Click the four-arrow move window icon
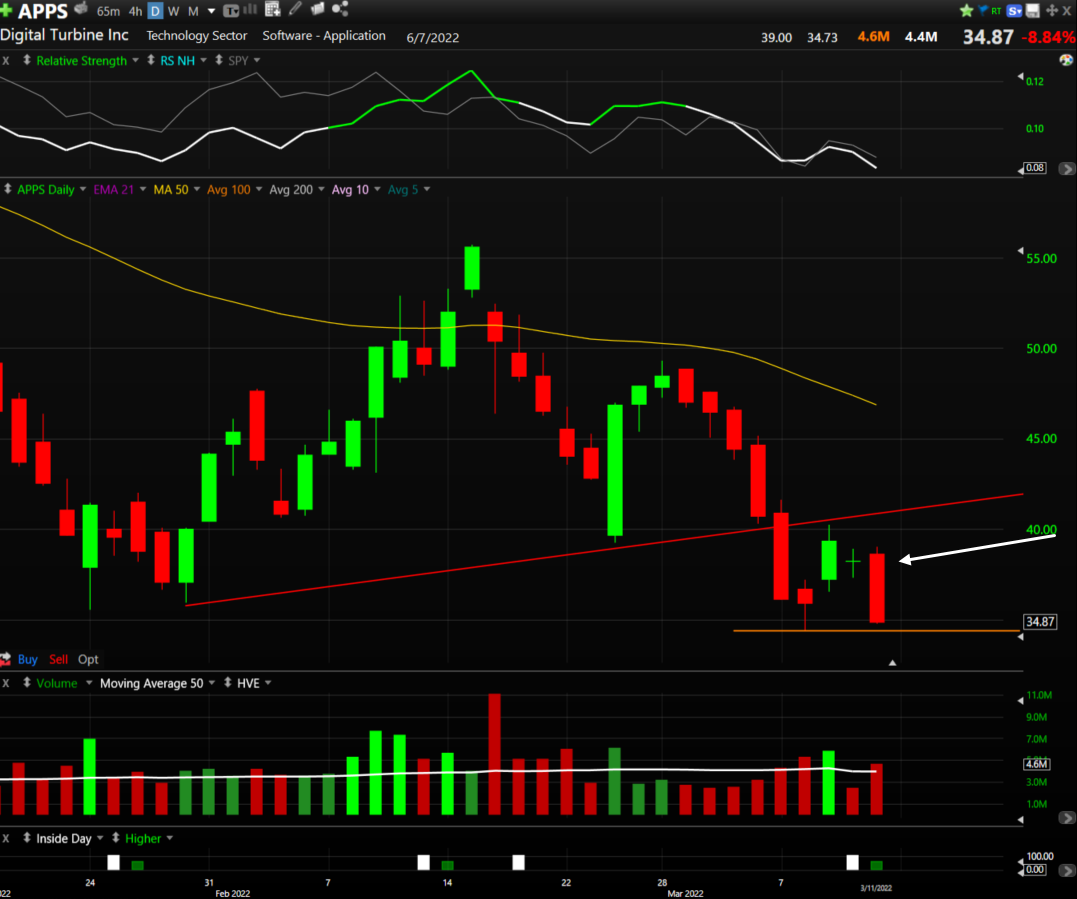The width and height of the screenshot is (1077, 899). click(1052, 10)
